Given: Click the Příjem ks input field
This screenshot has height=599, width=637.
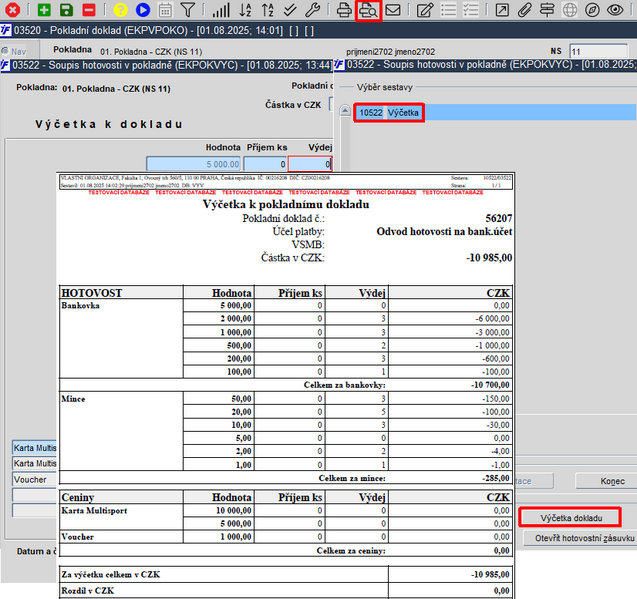Looking at the screenshot, I should (x=266, y=164).
